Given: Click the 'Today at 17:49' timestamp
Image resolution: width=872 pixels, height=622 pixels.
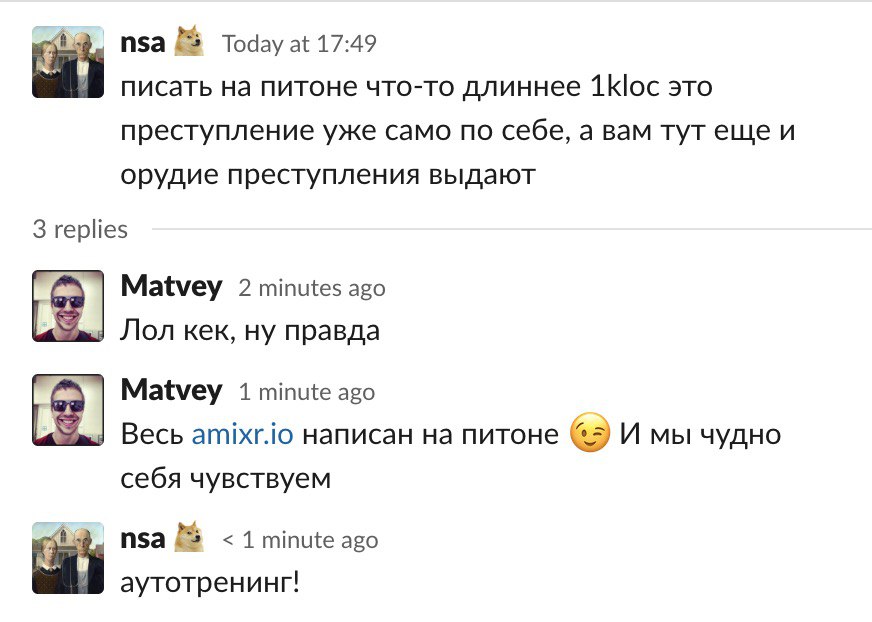Looking at the screenshot, I should [299, 44].
